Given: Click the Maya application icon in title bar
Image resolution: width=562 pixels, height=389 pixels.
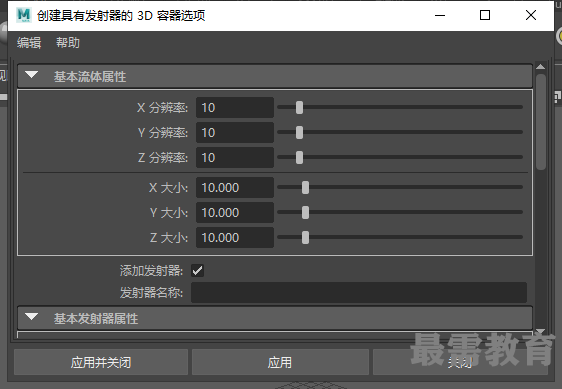Looking at the screenshot, I should pyautogui.click(x=24, y=15).
